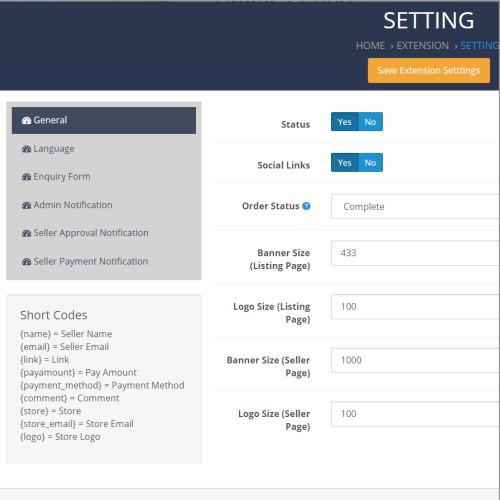Image resolution: width=500 pixels, height=500 pixels.
Task: Click the Order Status help question icon
Action: pyautogui.click(x=306, y=206)
